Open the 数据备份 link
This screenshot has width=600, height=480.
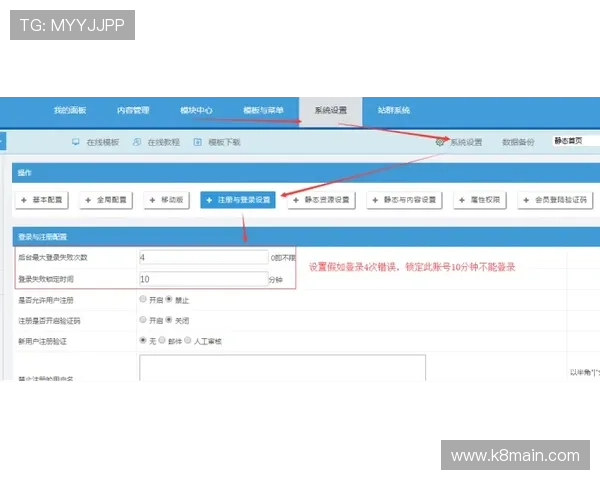coord(518,142)
